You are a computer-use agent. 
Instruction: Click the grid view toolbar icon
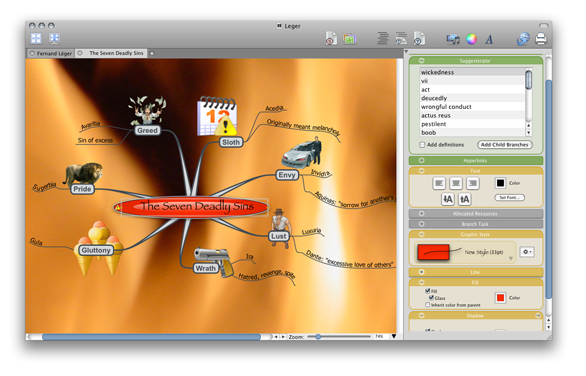(36, 38)
